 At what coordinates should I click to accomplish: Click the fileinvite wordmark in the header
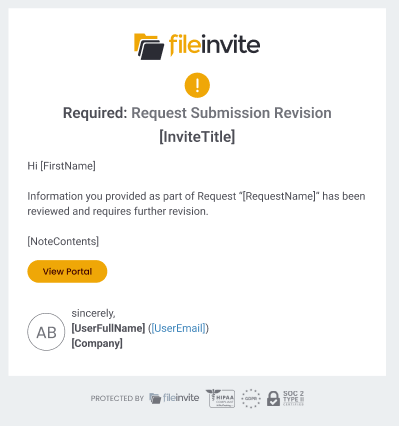coord(214,45)
